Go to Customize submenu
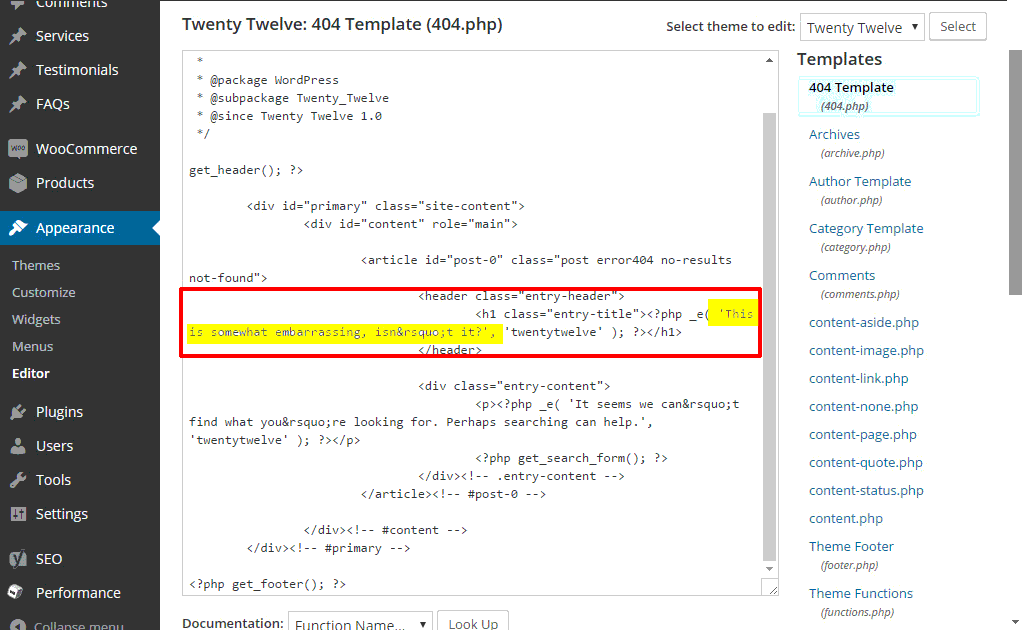Screen dimensions: 1024x630 [44, 292]
